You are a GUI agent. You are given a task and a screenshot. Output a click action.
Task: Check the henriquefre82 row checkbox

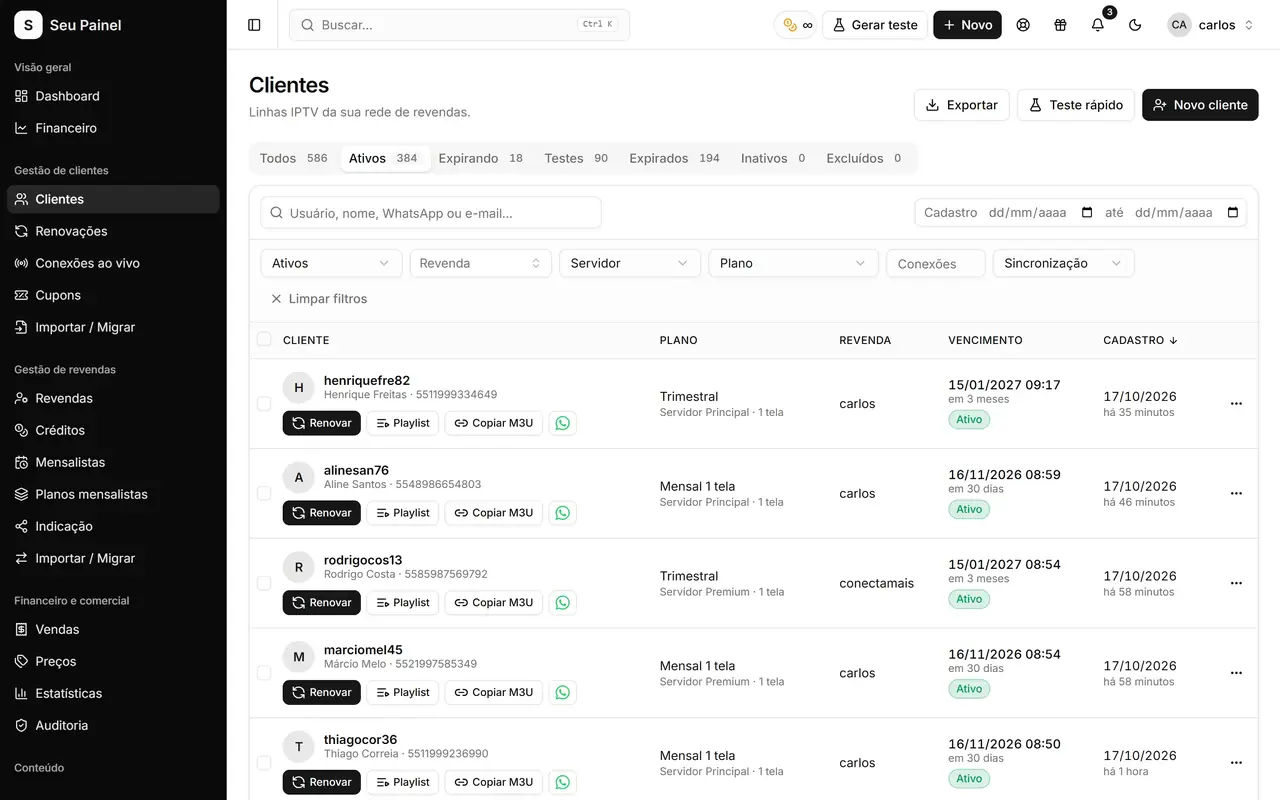coord(264,404)
